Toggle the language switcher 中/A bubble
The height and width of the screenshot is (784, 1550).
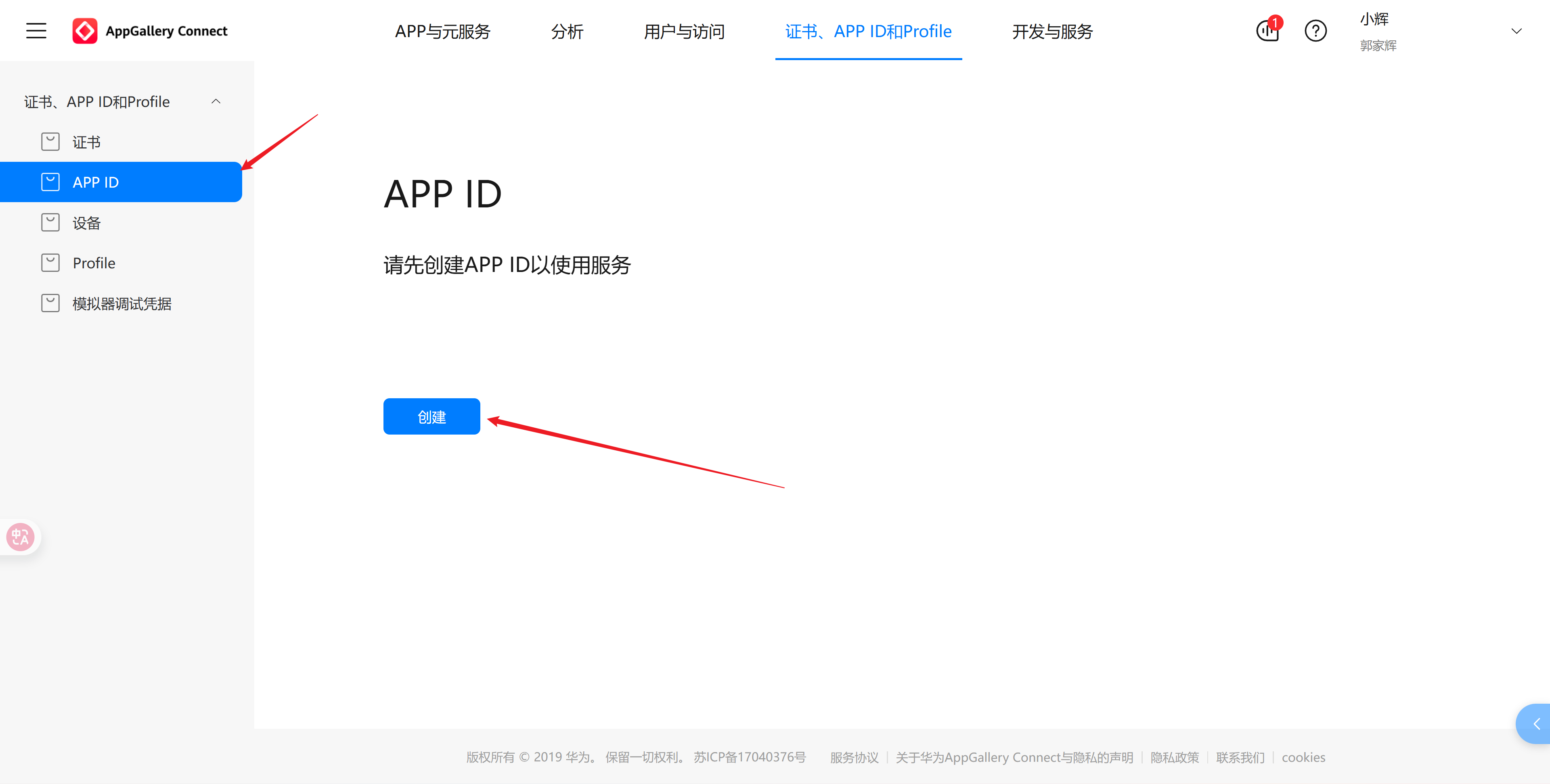pyautogui.click(x=20, y=537)
